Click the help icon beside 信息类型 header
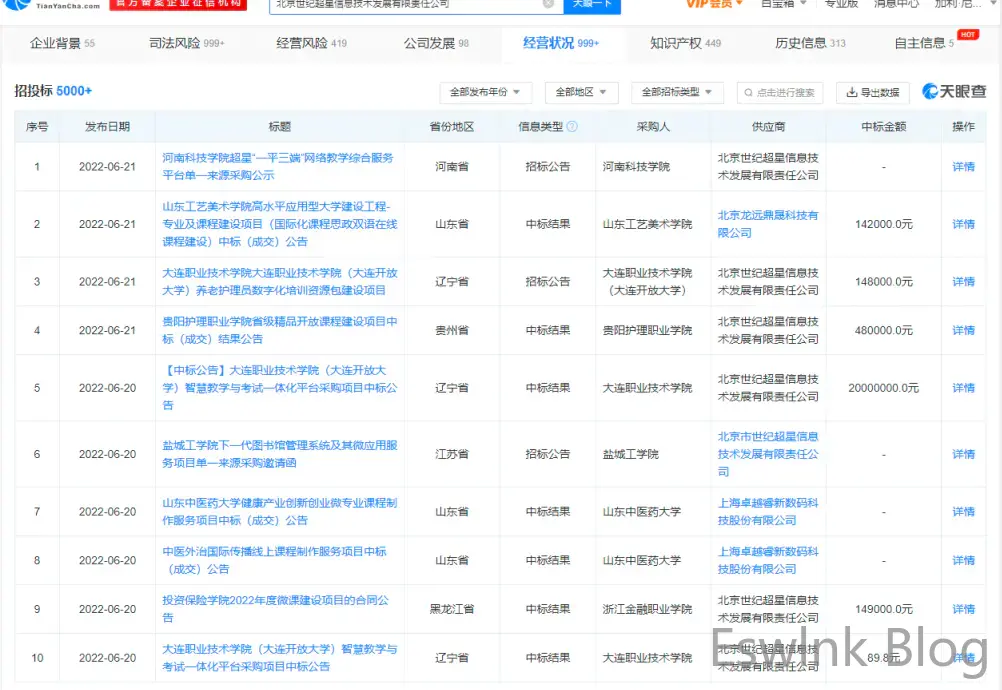This screenshot has height=690, width=1002. [573, 127]
